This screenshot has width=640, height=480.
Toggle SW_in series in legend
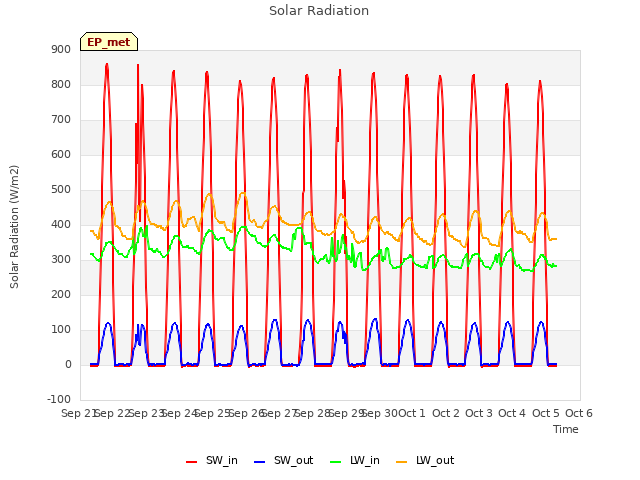pyautogui.click(x=211, y=460)
